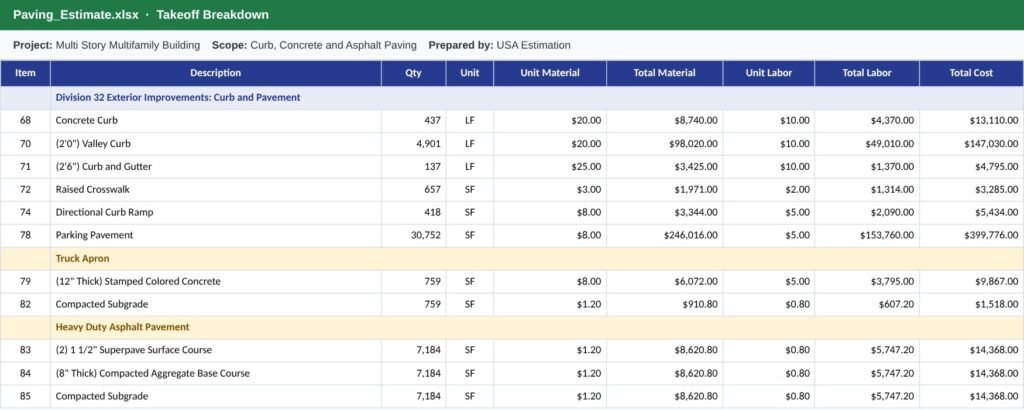Select the Unit column header
Viewport: 1024px width, 410px height.
point(470,73)
